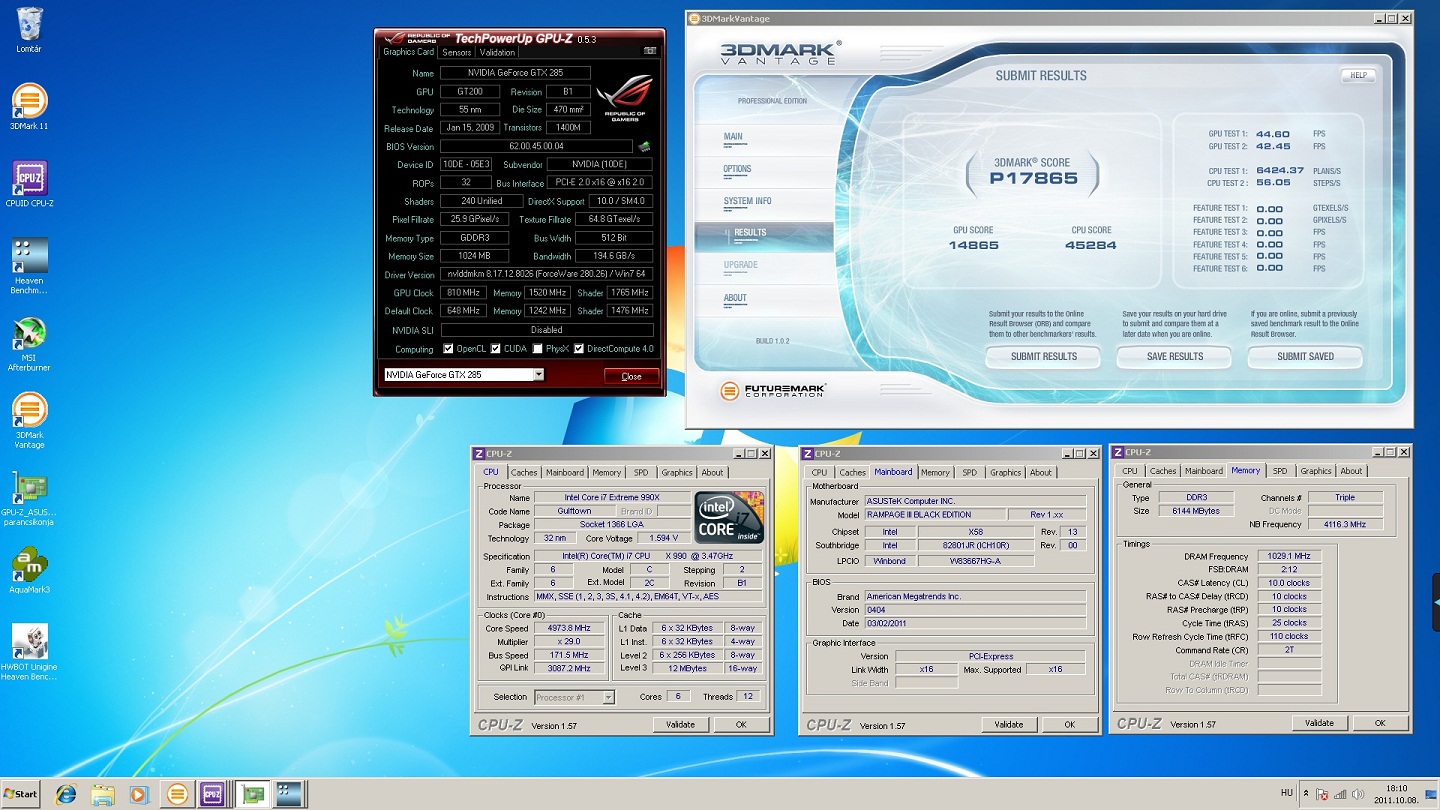Open the Start menu
The width and height of the screenshot is (1440, 810).
[x=21, y=794]
